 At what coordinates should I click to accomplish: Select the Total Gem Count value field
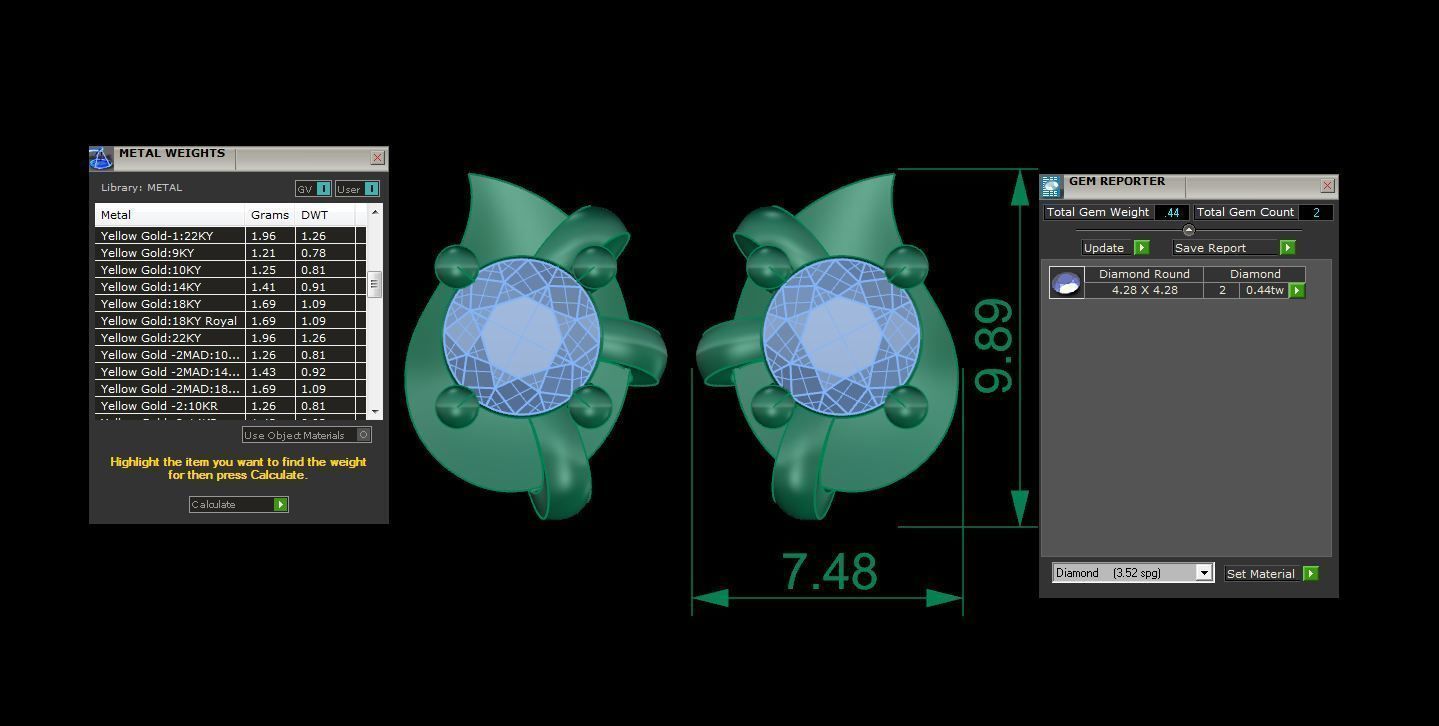click(1315, 212)
